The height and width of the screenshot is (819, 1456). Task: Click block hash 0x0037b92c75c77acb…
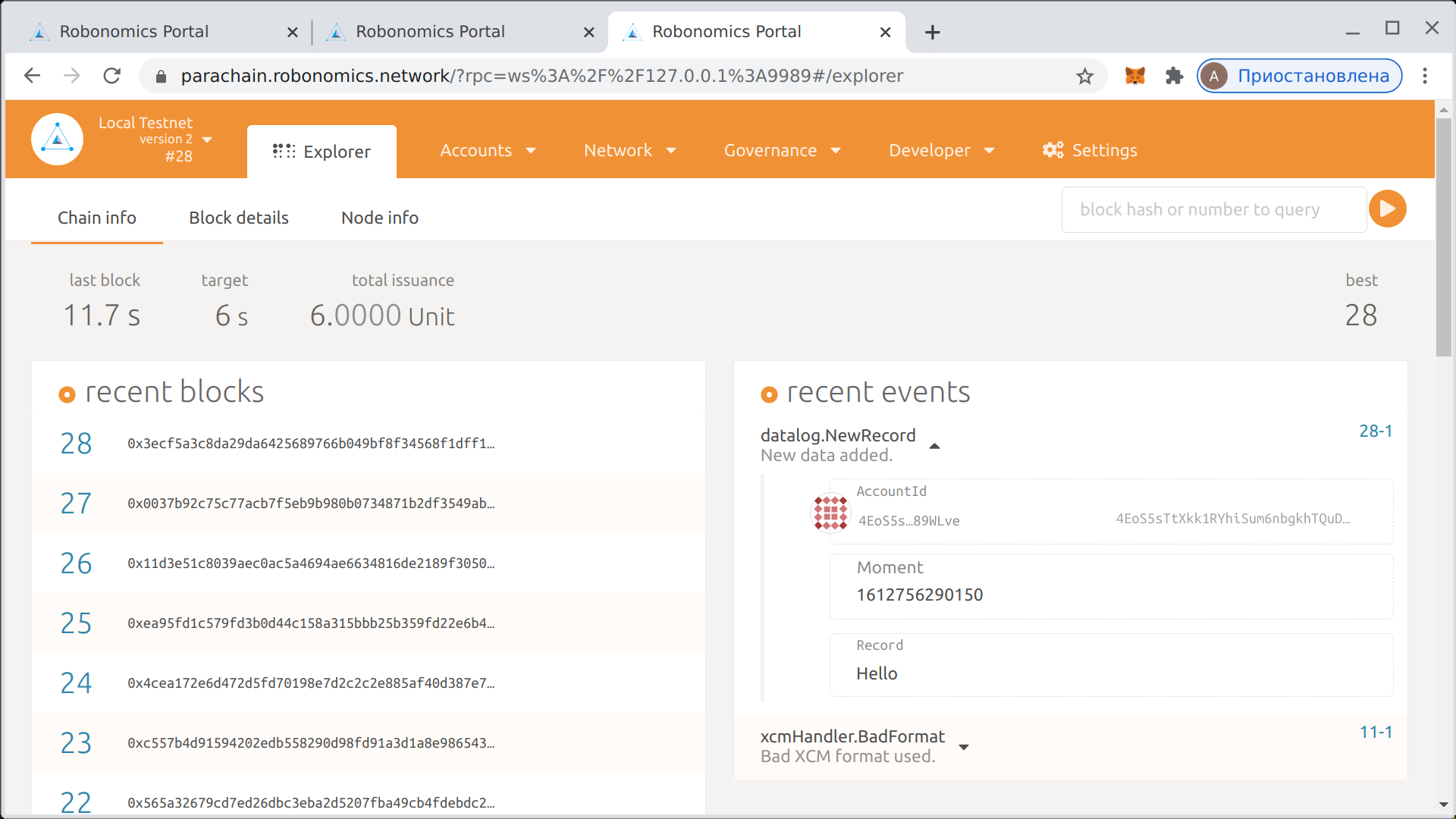pyautogui.click(x=311, y=504)
